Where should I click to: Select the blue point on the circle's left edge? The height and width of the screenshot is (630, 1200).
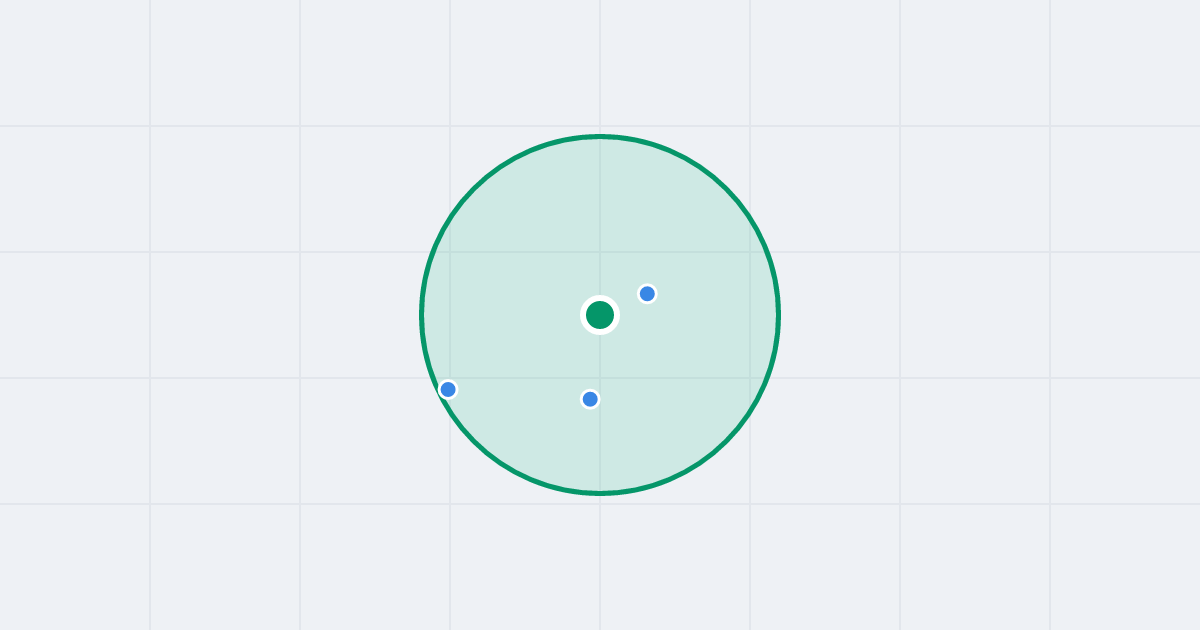tap(448, 389)
